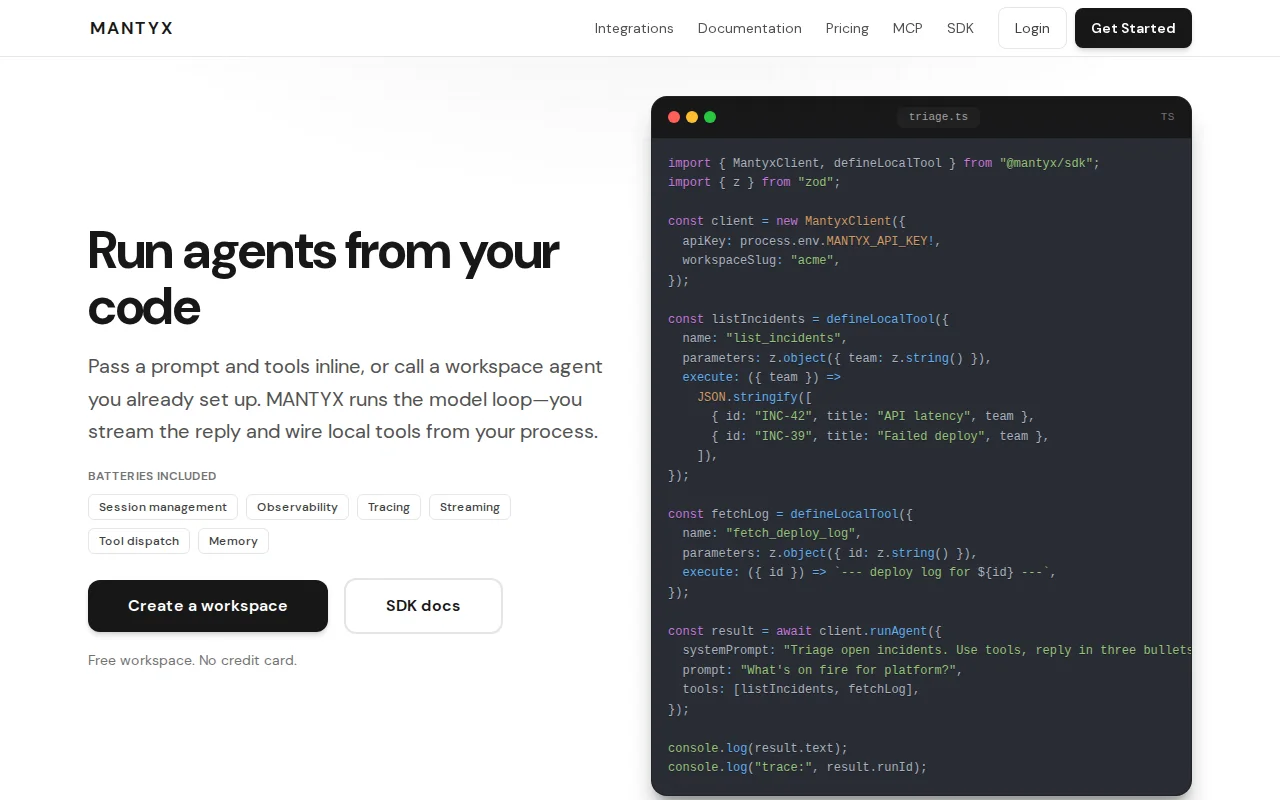Go to the Pricing page
Screen dimensions: 1280x800
(847, 28)
